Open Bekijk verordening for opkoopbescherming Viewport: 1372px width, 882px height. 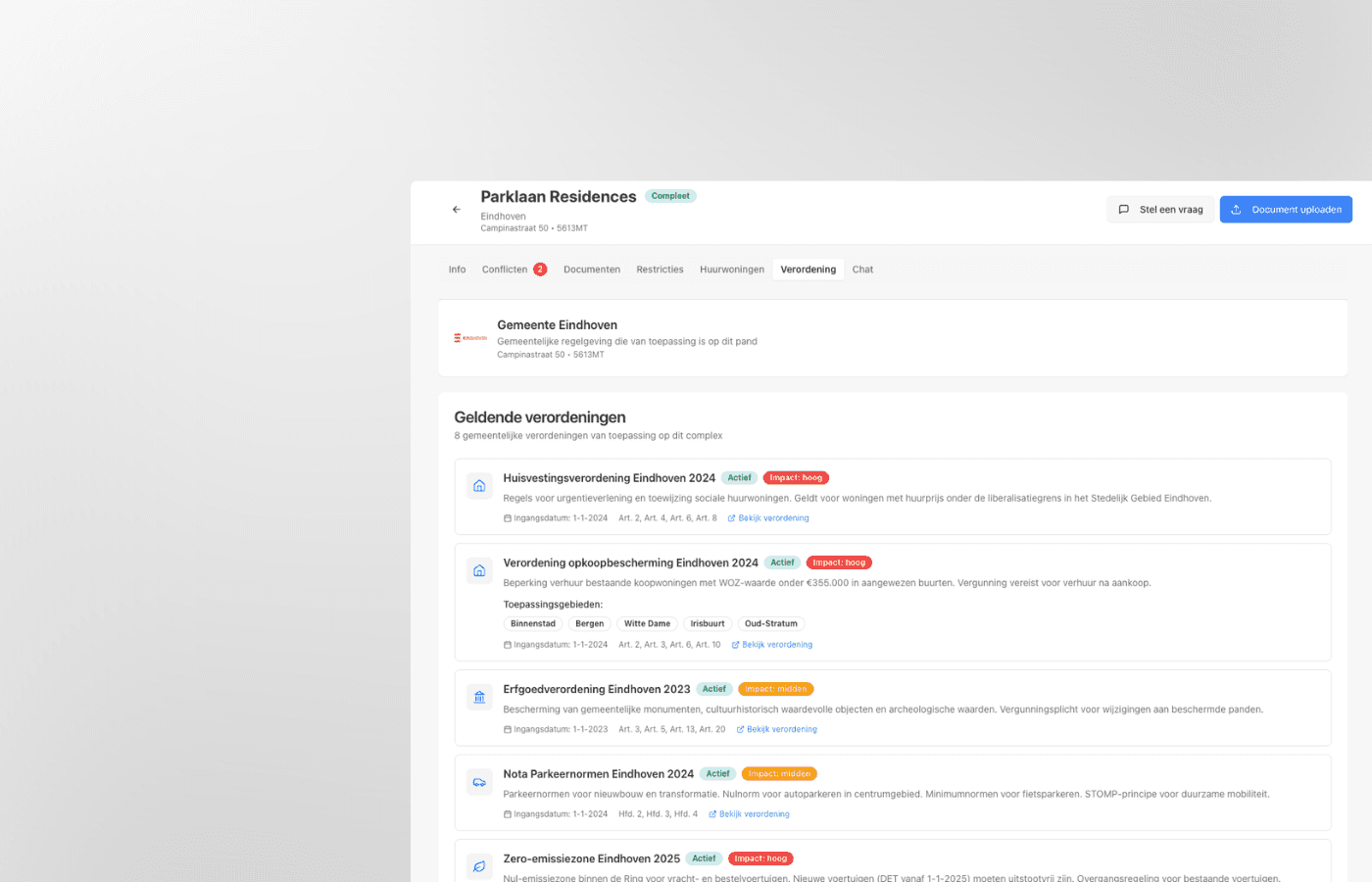tap(772, 645)
